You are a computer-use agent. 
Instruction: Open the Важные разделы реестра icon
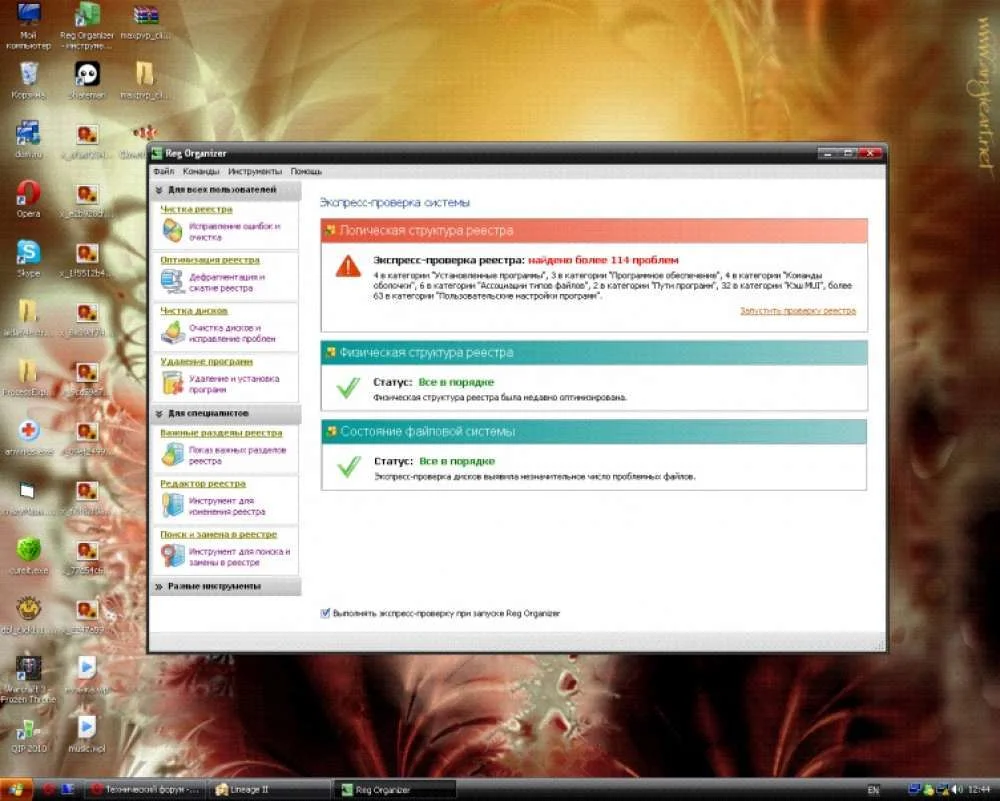tap(173, 456)
